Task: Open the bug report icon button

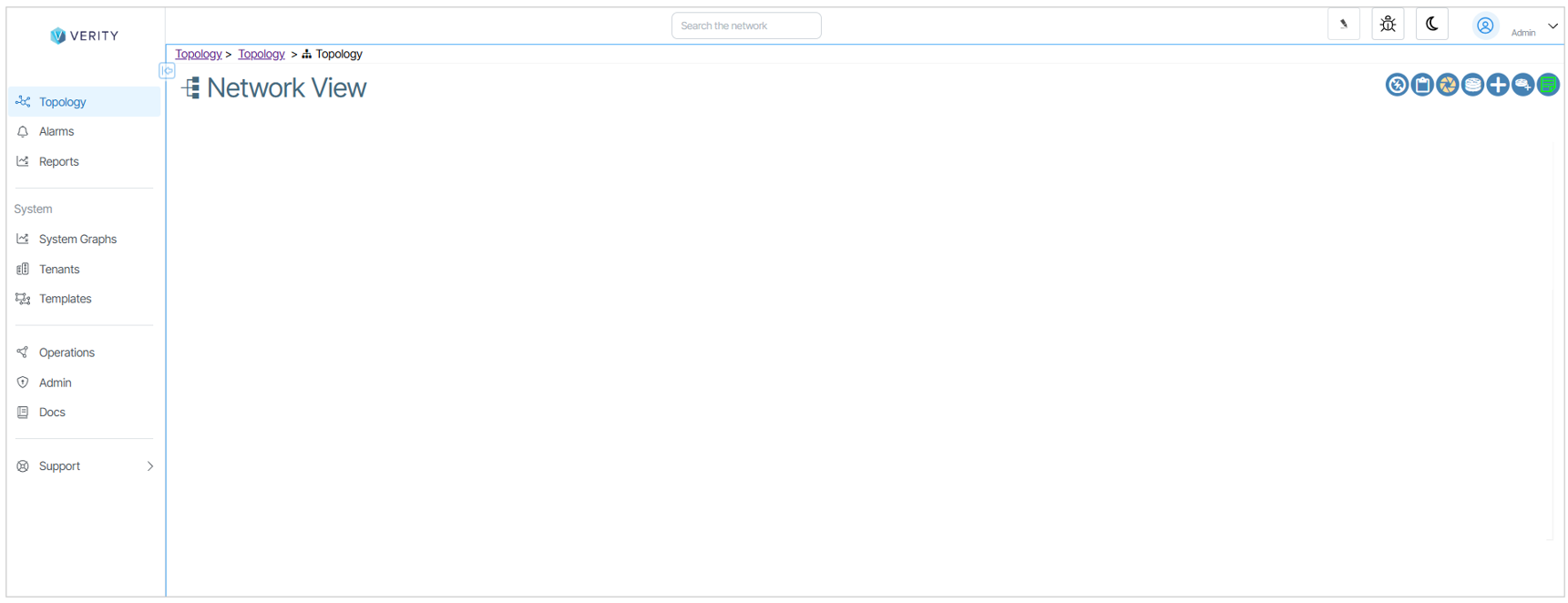Action: tap(1388, 25)
